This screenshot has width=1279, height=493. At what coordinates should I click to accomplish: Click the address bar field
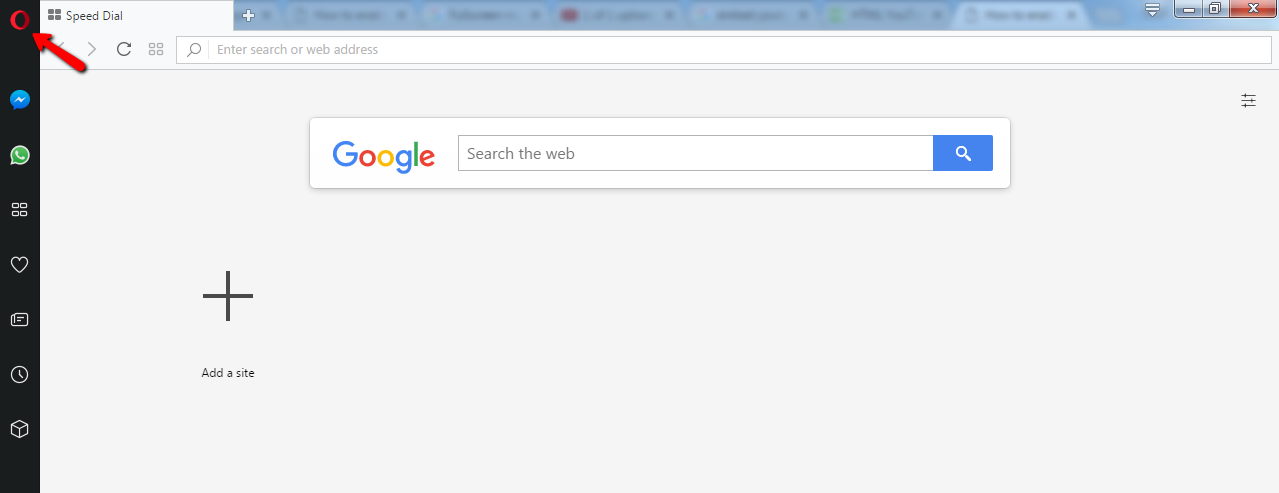pyautogui.click(x=726, y=49)
